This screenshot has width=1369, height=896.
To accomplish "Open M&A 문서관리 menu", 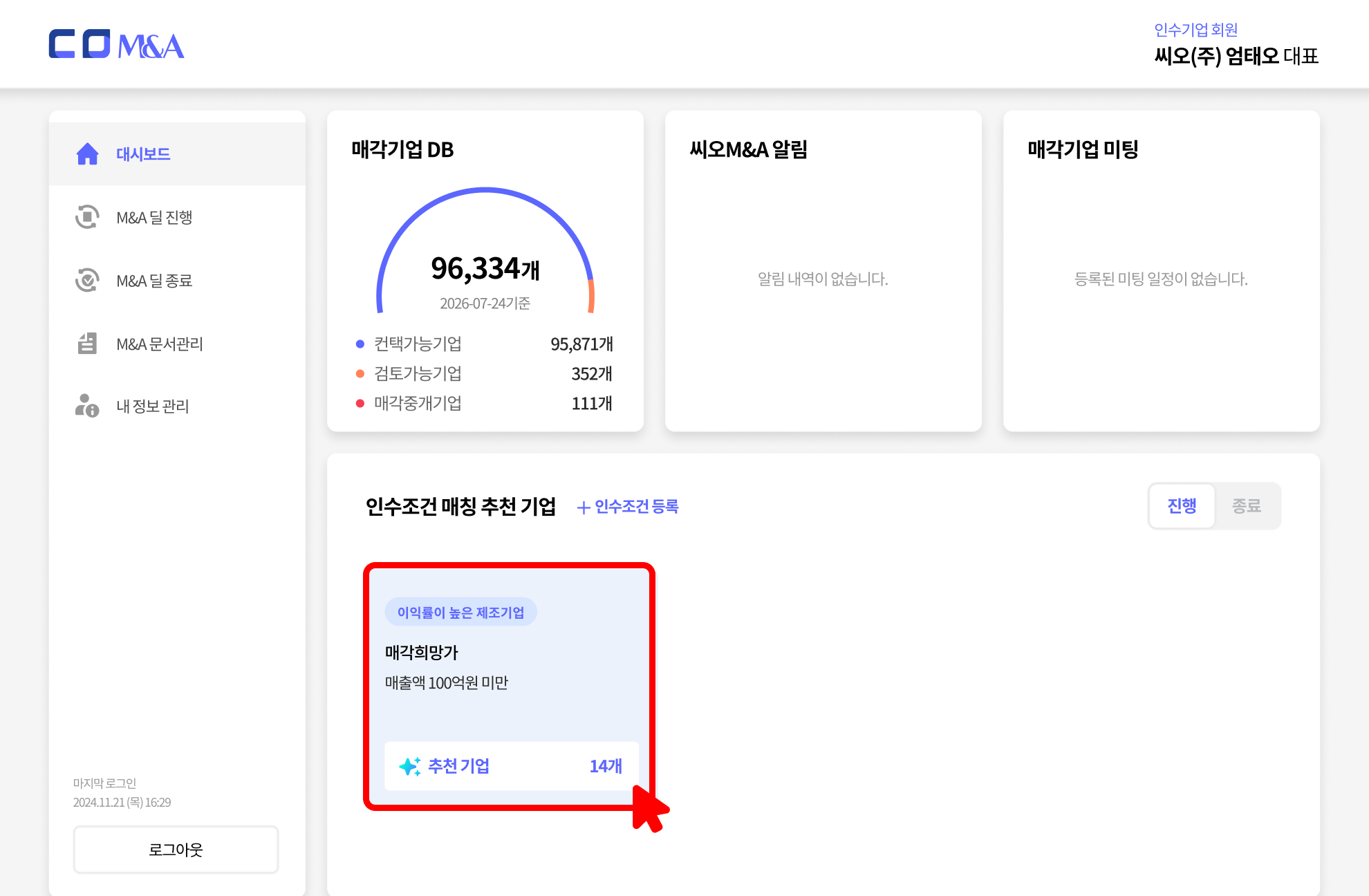I will pyautogui.click(x=177, y=343).
